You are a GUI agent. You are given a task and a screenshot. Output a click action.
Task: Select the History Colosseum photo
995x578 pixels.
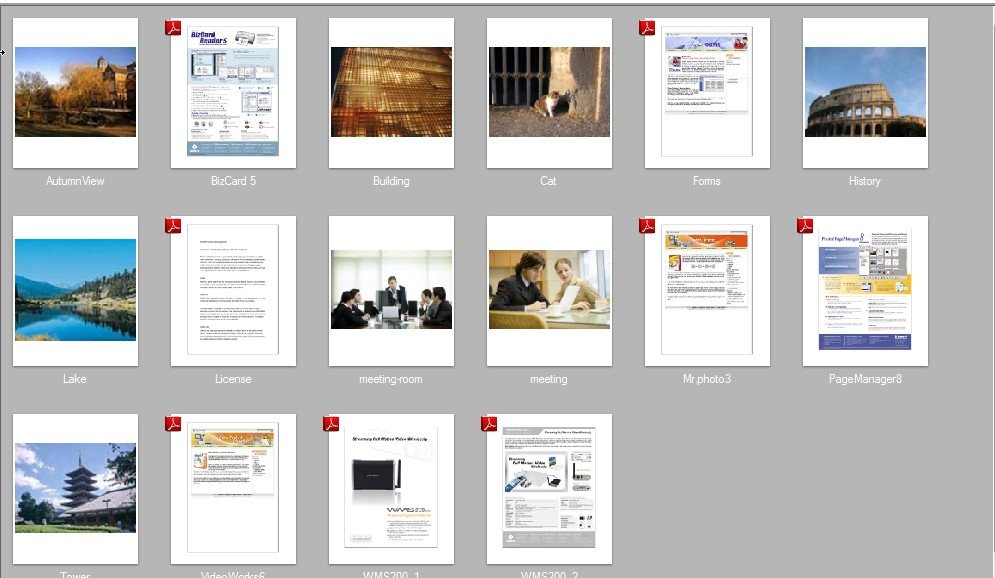tap(865, 92)
